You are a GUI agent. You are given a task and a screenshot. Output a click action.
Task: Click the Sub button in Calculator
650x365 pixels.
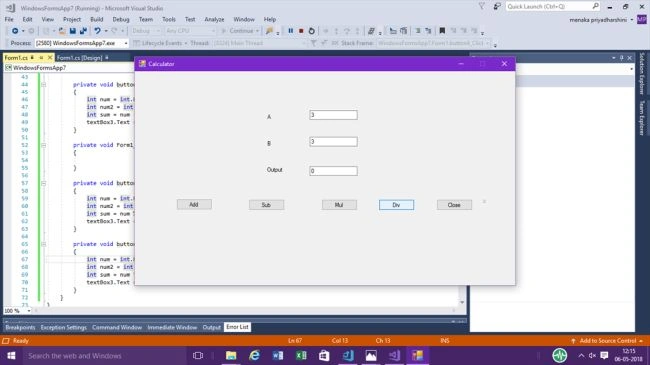[267, 205]
